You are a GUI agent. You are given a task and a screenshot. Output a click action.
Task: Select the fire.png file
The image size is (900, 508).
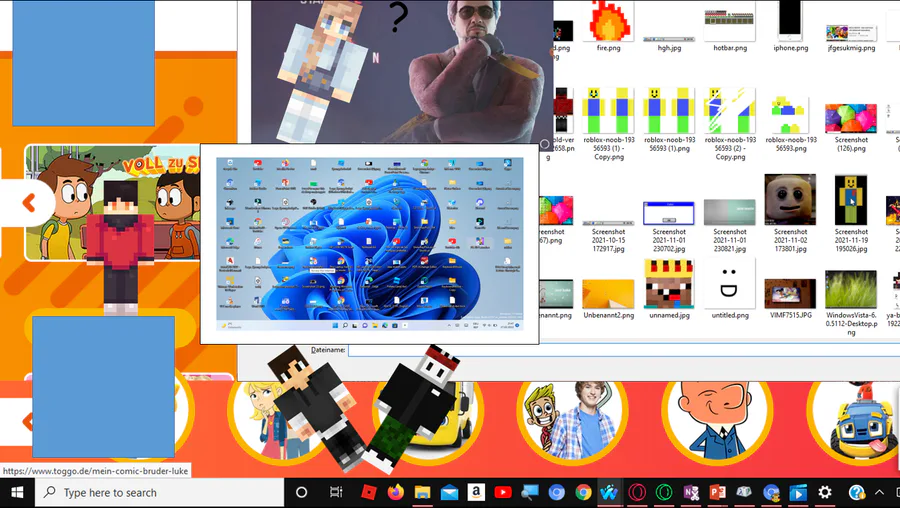(608, 26)
